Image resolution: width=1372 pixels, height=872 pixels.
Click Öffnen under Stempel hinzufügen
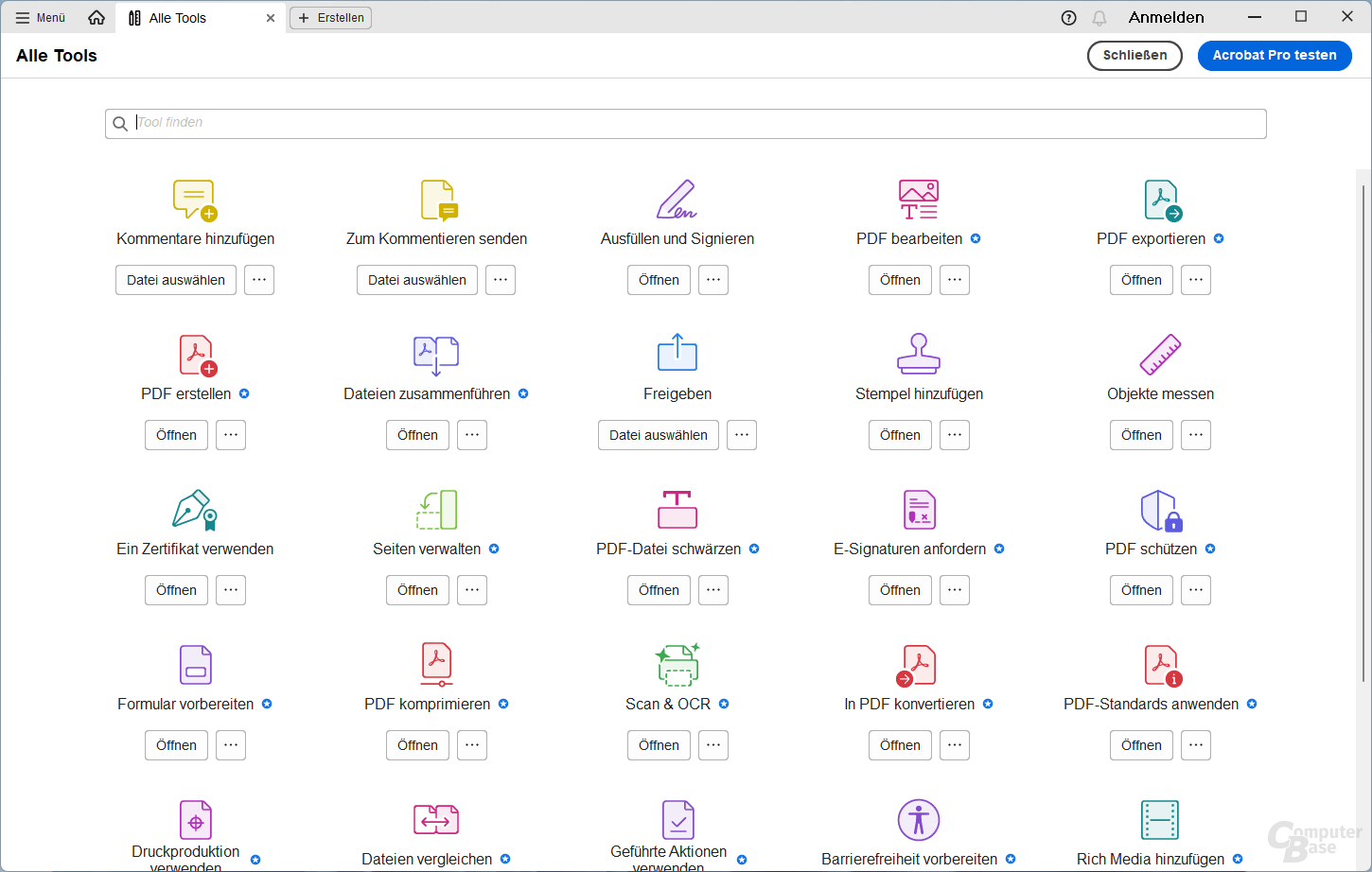click(x=900, y=435)
